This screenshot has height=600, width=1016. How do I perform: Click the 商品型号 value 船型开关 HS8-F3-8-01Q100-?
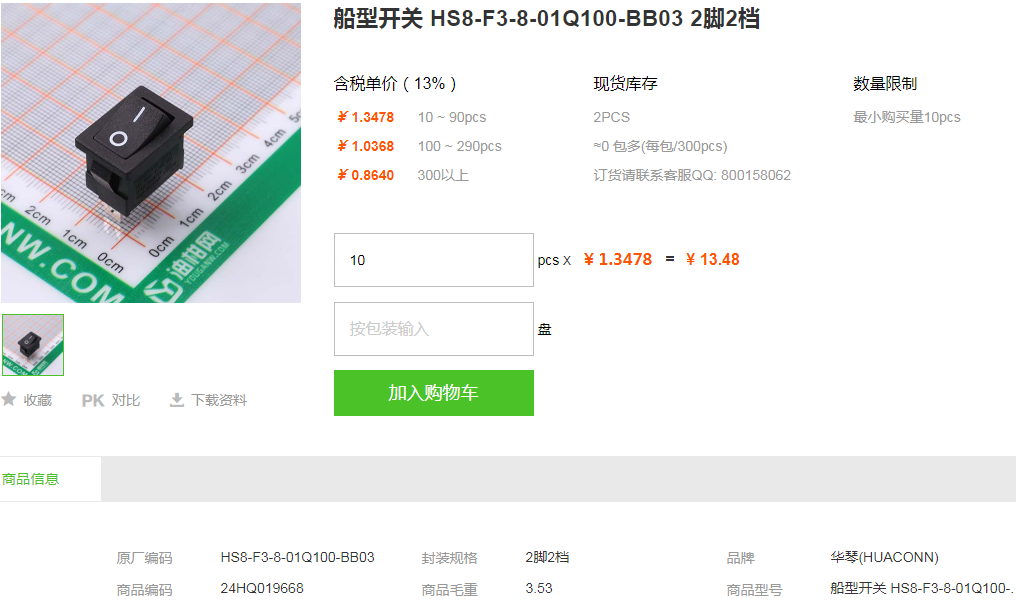pyautogui.click(x=921, y=588)
